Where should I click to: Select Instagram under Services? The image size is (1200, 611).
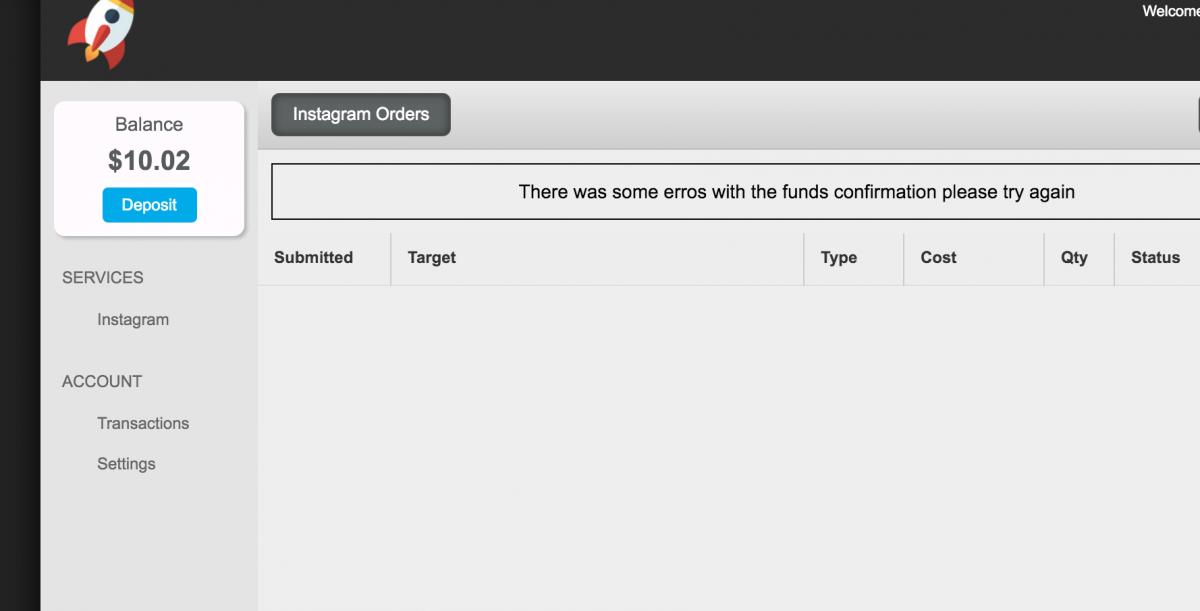click(133, 320)
